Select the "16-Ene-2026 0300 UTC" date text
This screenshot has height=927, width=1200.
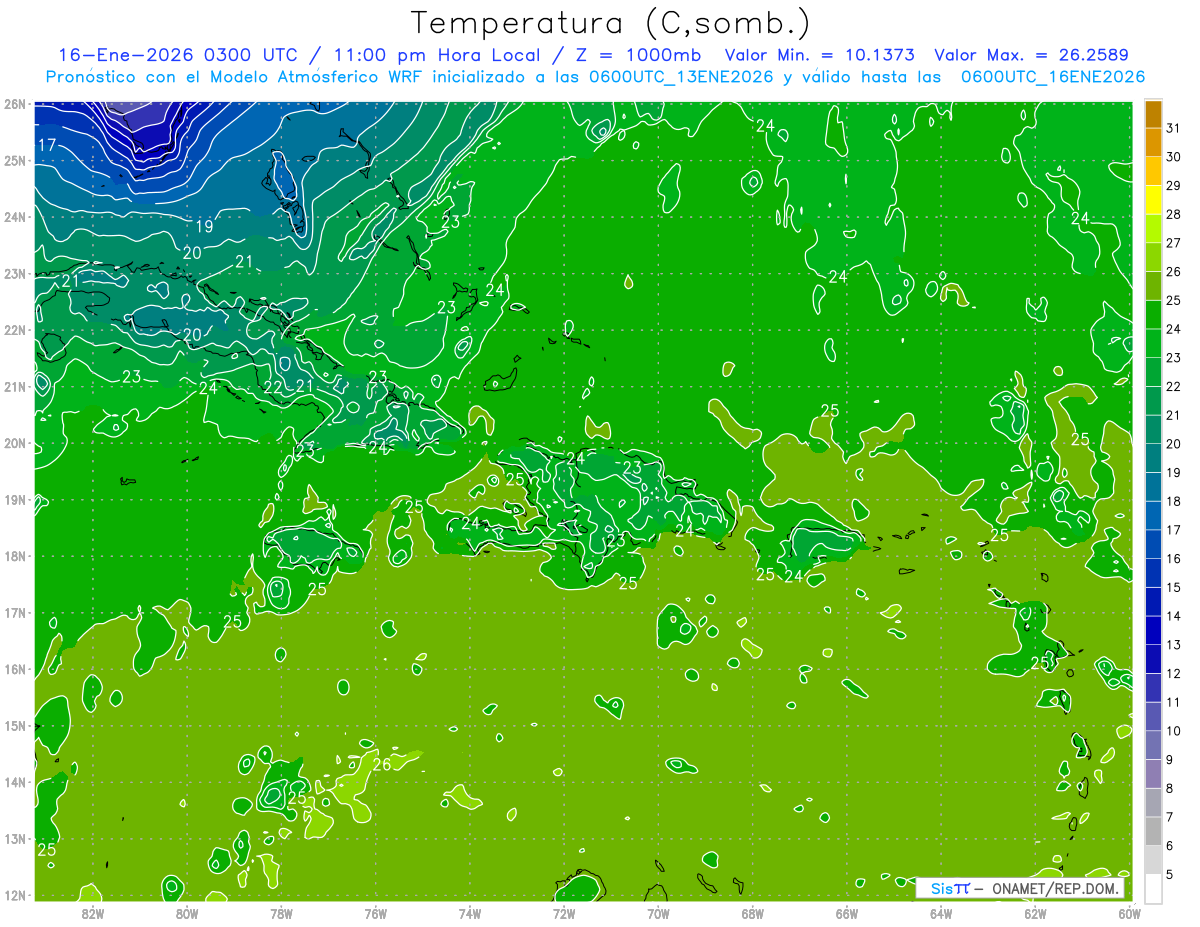[178, 55]
